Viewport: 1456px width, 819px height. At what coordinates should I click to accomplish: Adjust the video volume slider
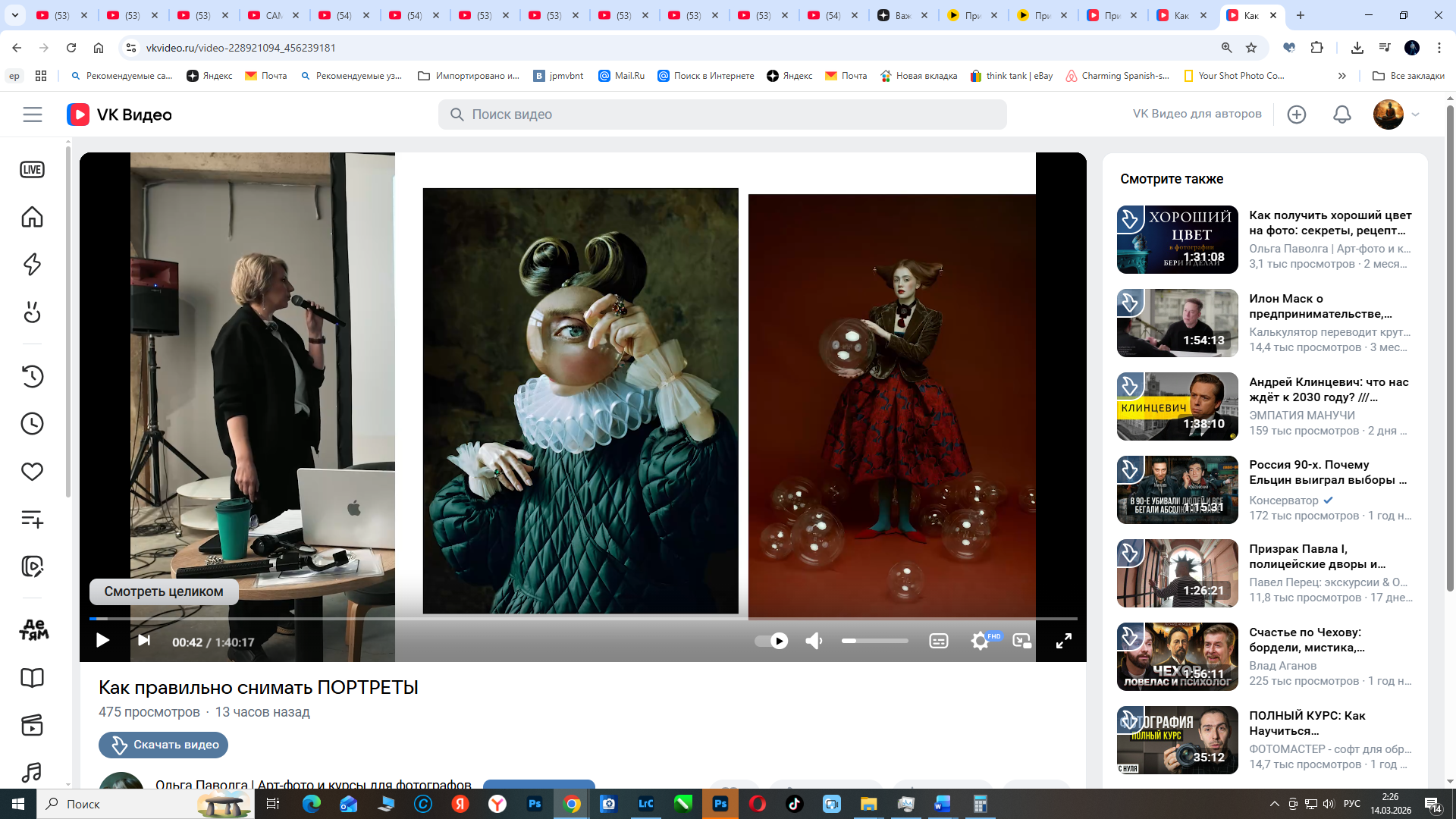[874, 642]
